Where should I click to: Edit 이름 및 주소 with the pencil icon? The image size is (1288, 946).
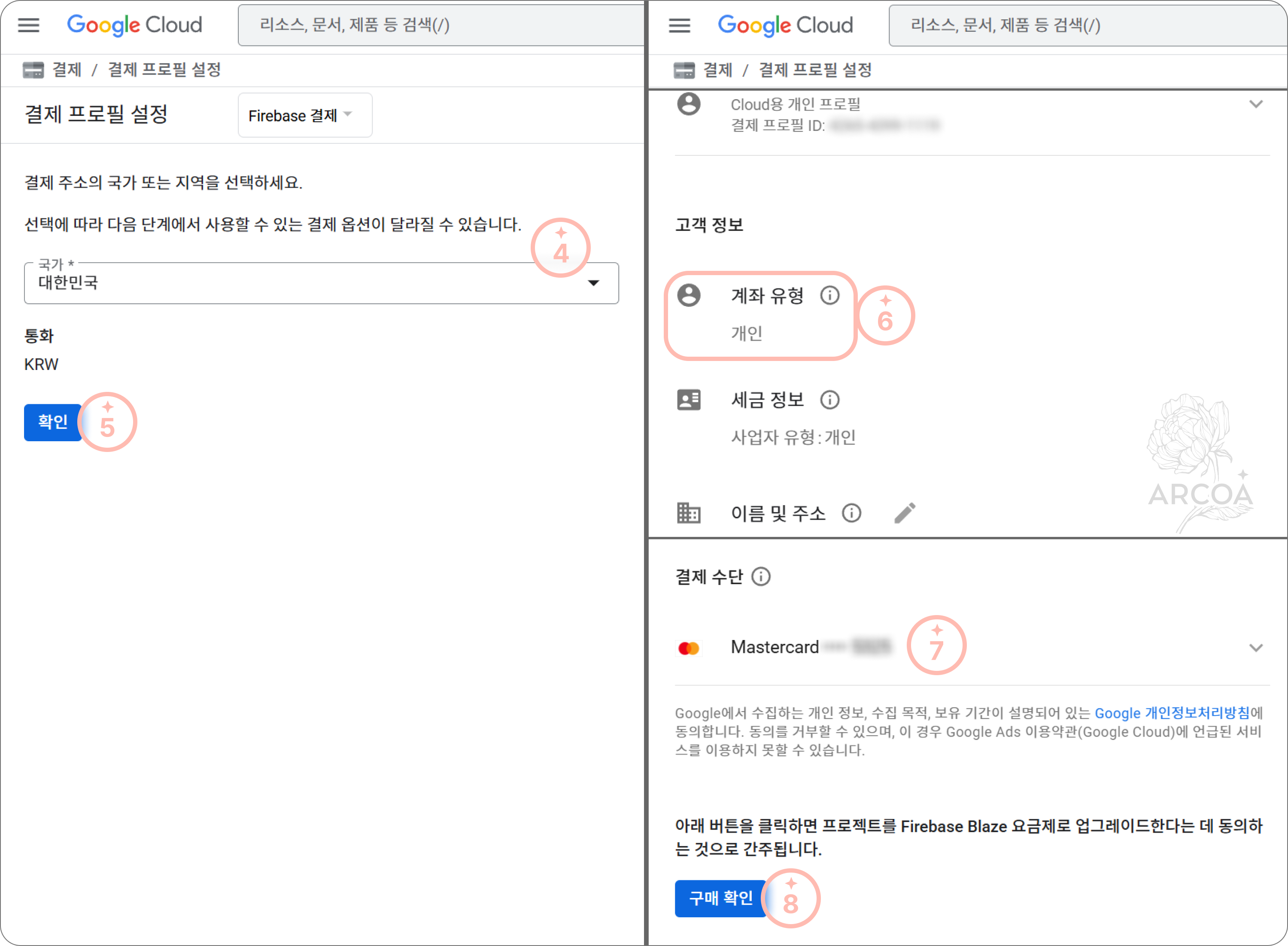(905, 512)
